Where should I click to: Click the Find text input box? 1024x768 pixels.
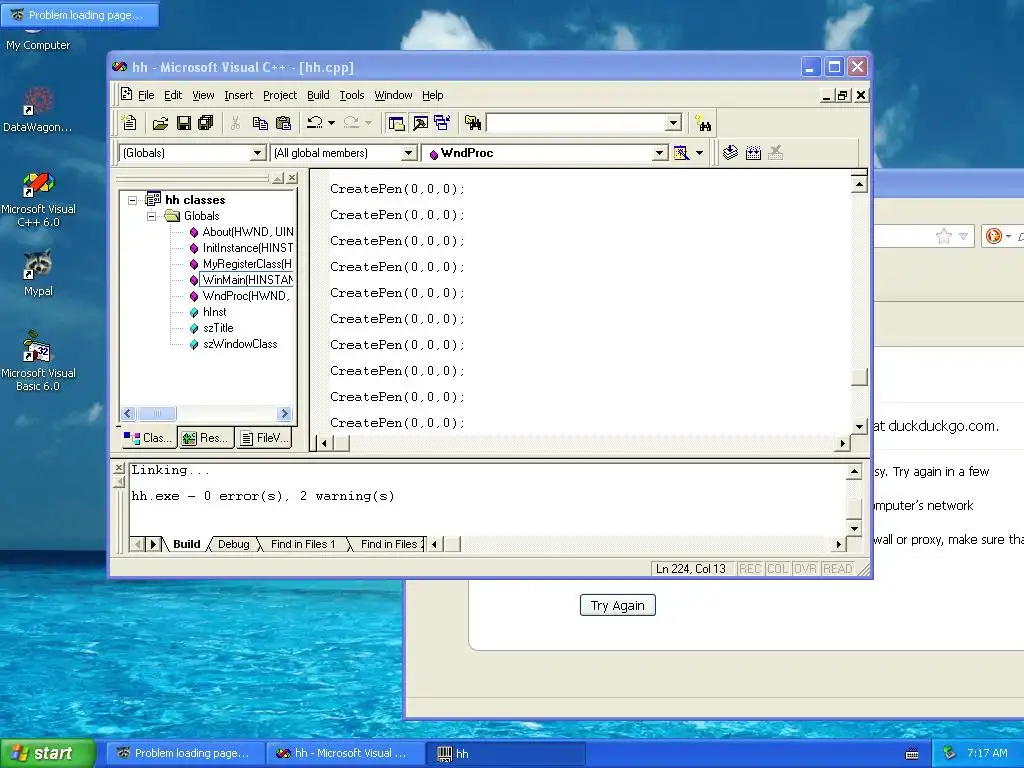pyautogui.click(x=577, y=123)
